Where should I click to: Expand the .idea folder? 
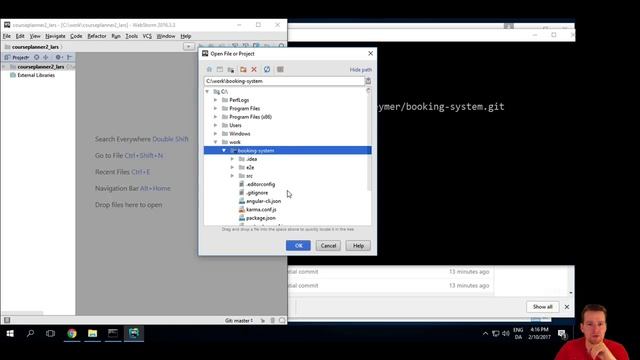pyautogui.click(x=232, y=159)
